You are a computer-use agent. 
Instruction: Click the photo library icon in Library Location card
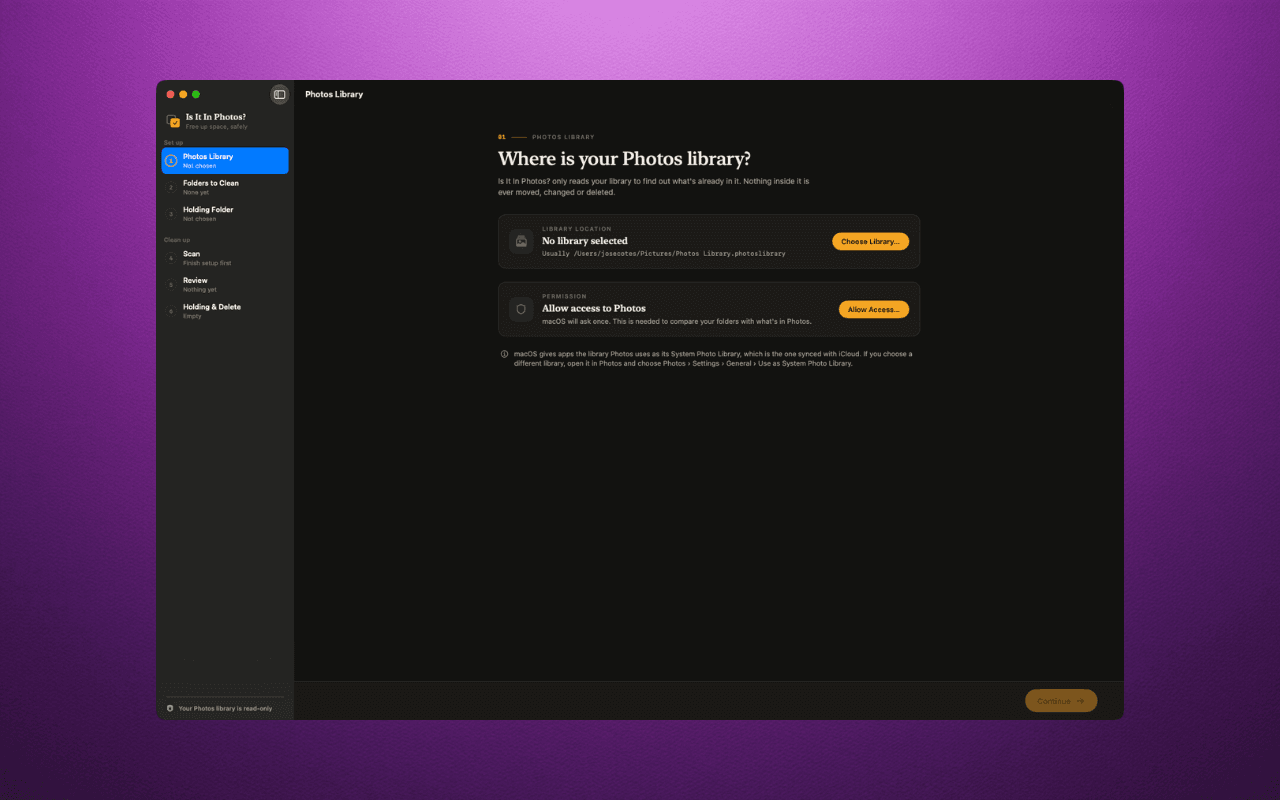[x=521, y=241]
